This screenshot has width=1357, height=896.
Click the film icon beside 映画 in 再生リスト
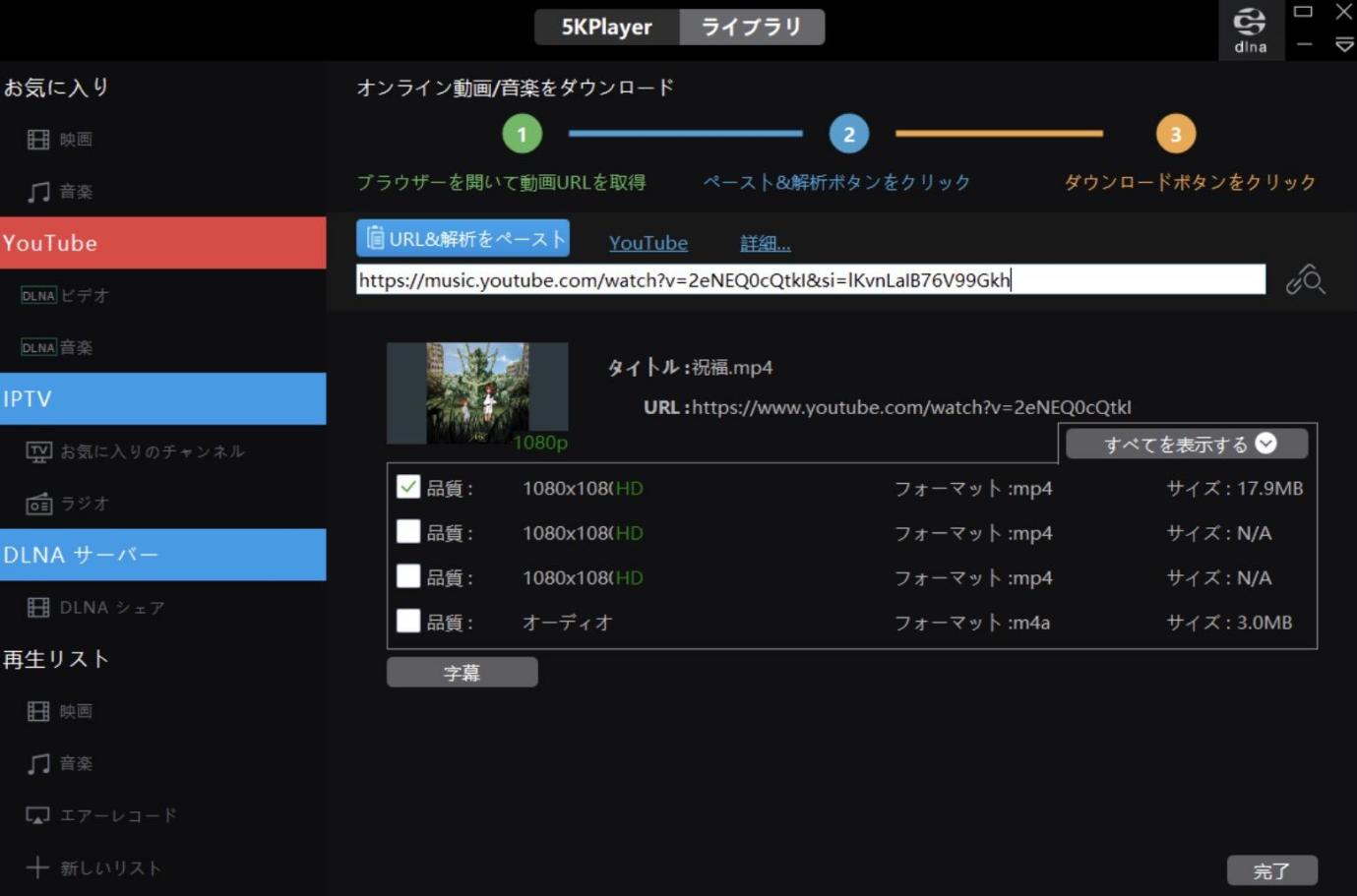(x=38, y=711)
